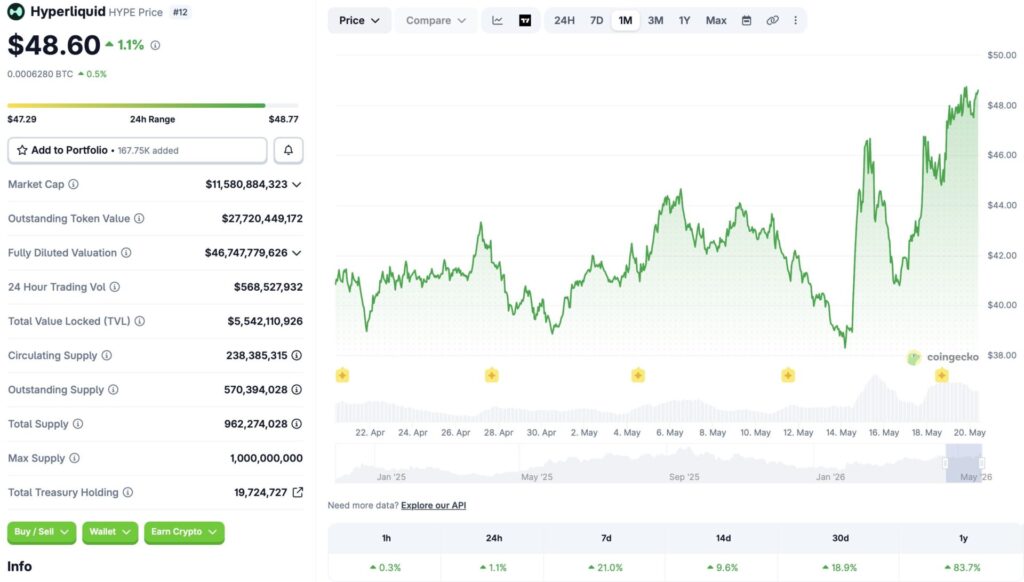Open the Outstanding Token Value info icon
Screen dimensions: 1024x582
(x=139, y=218)
